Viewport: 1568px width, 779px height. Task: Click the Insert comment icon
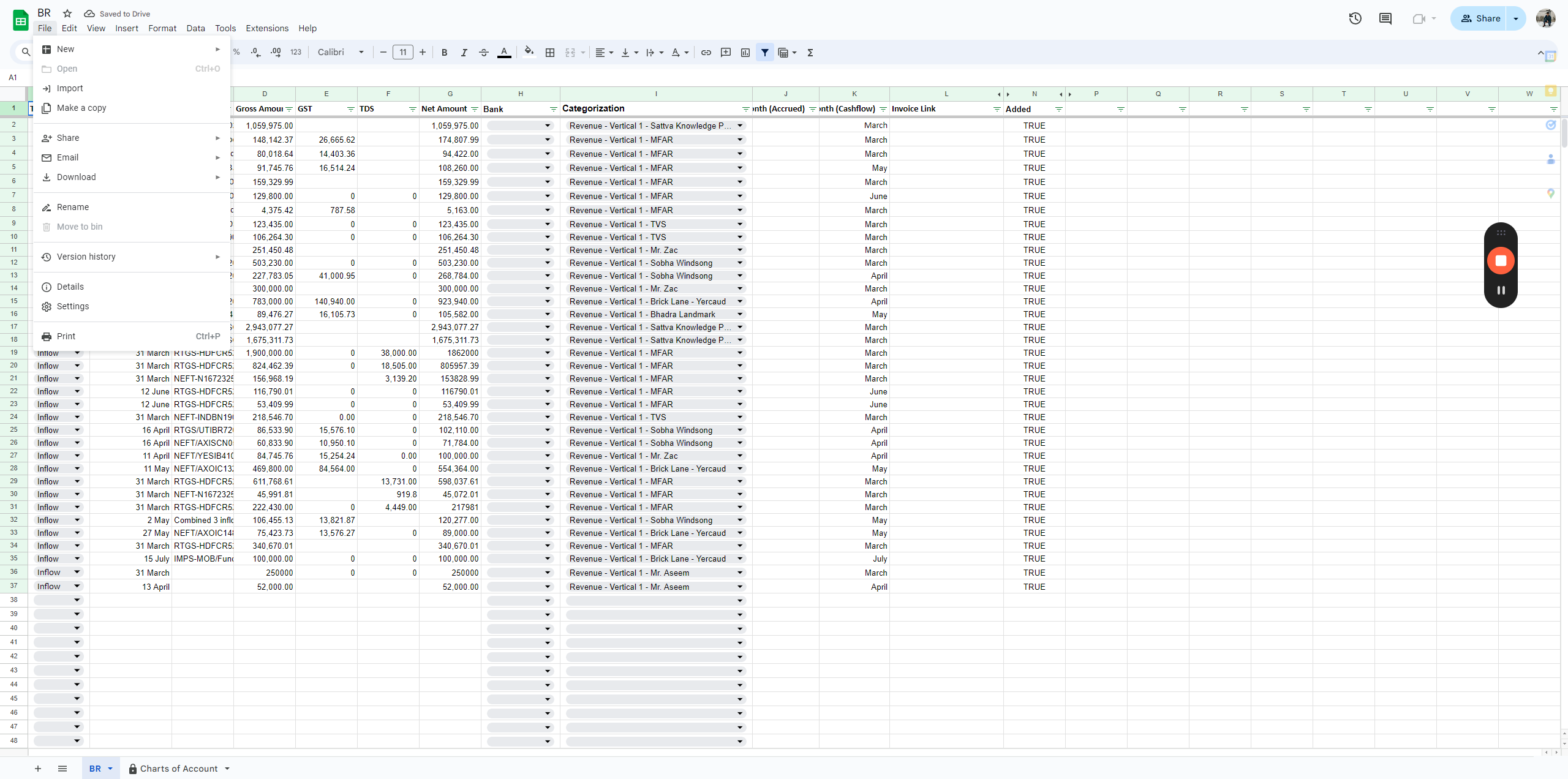pos(726,53)
